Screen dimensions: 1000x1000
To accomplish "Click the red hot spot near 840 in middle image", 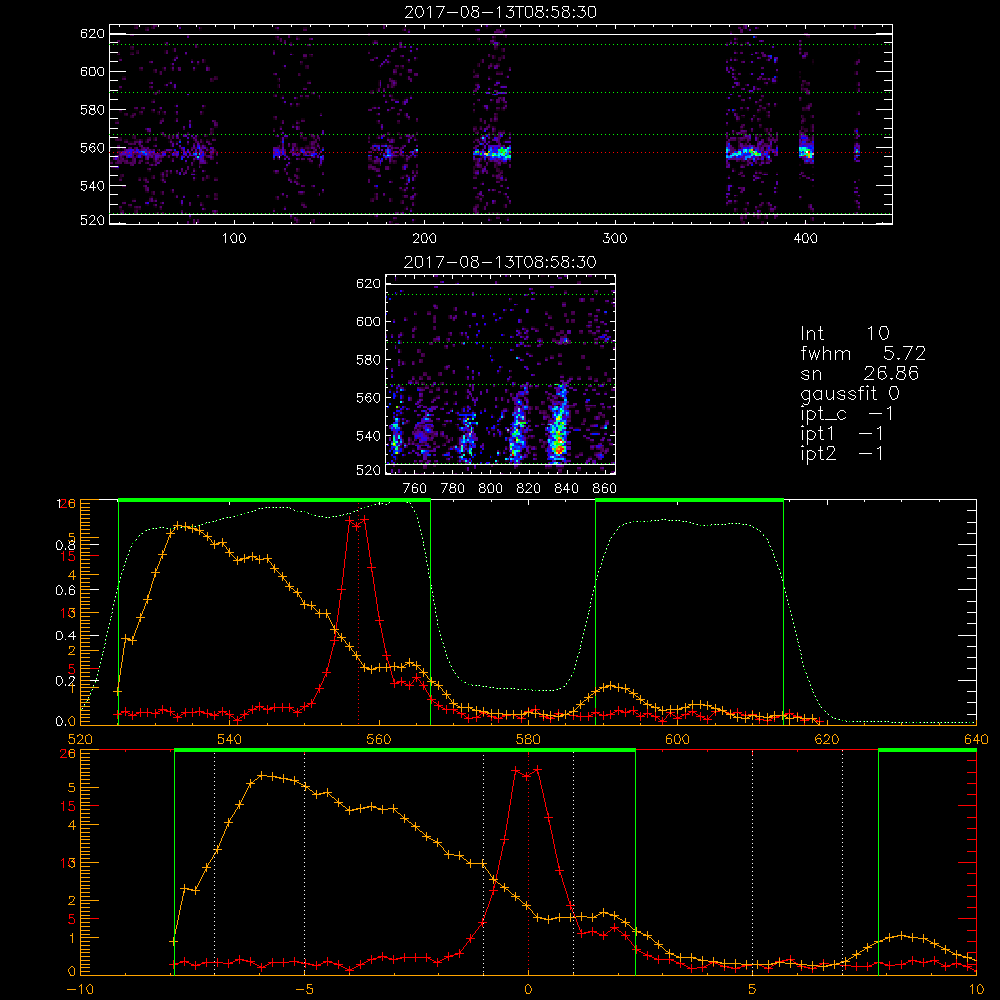I will 559,448.
